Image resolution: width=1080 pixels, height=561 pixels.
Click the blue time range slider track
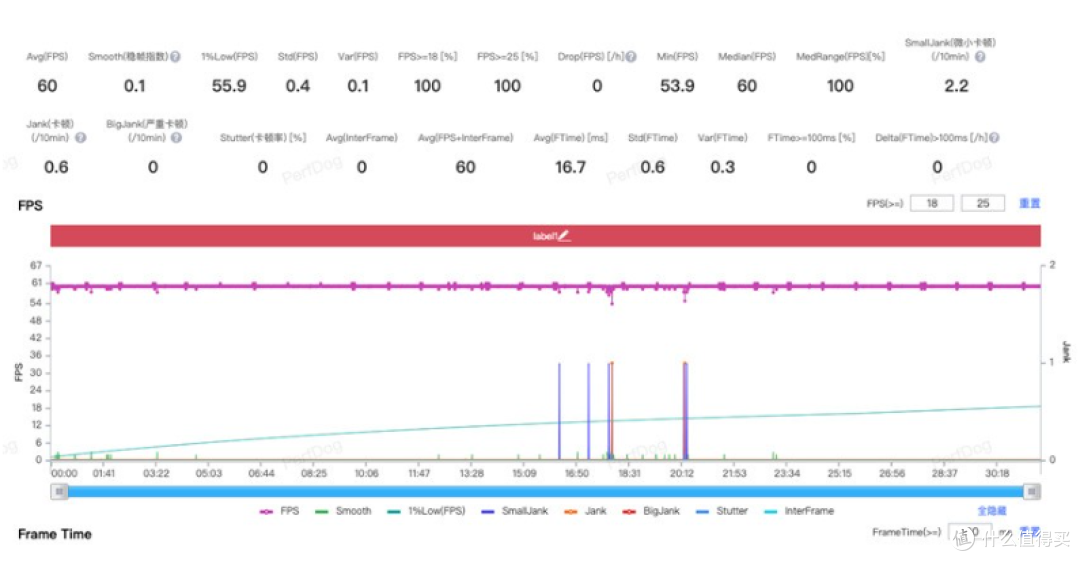(x=546, y=491)
